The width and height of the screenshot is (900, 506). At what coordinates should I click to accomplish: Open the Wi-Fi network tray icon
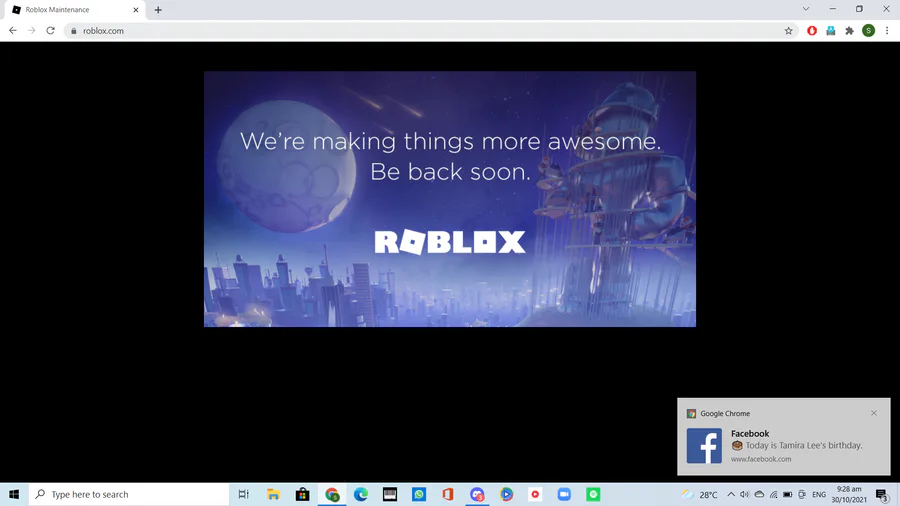773,494
